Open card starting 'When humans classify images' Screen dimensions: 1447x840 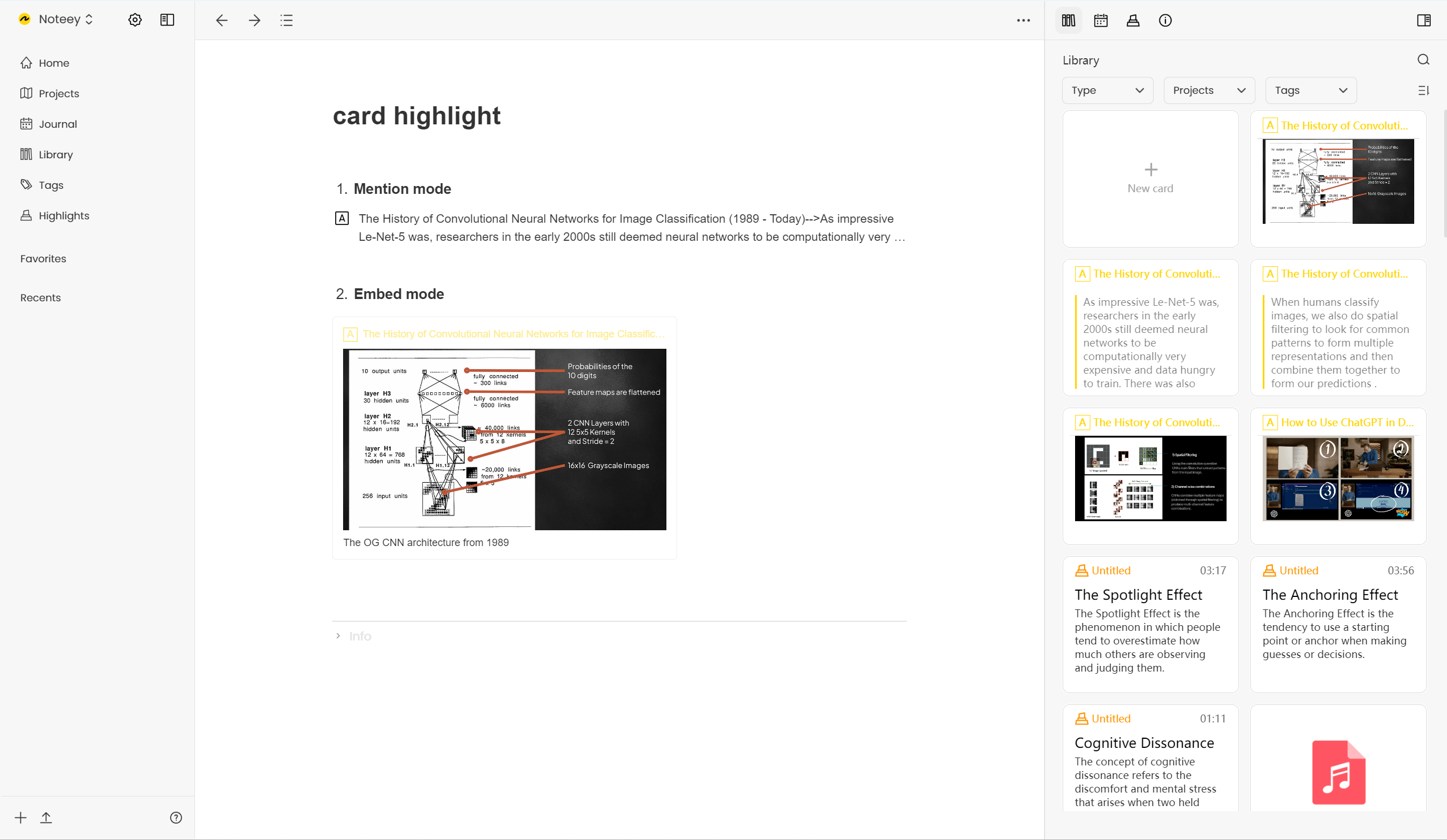pos(1338,327)
